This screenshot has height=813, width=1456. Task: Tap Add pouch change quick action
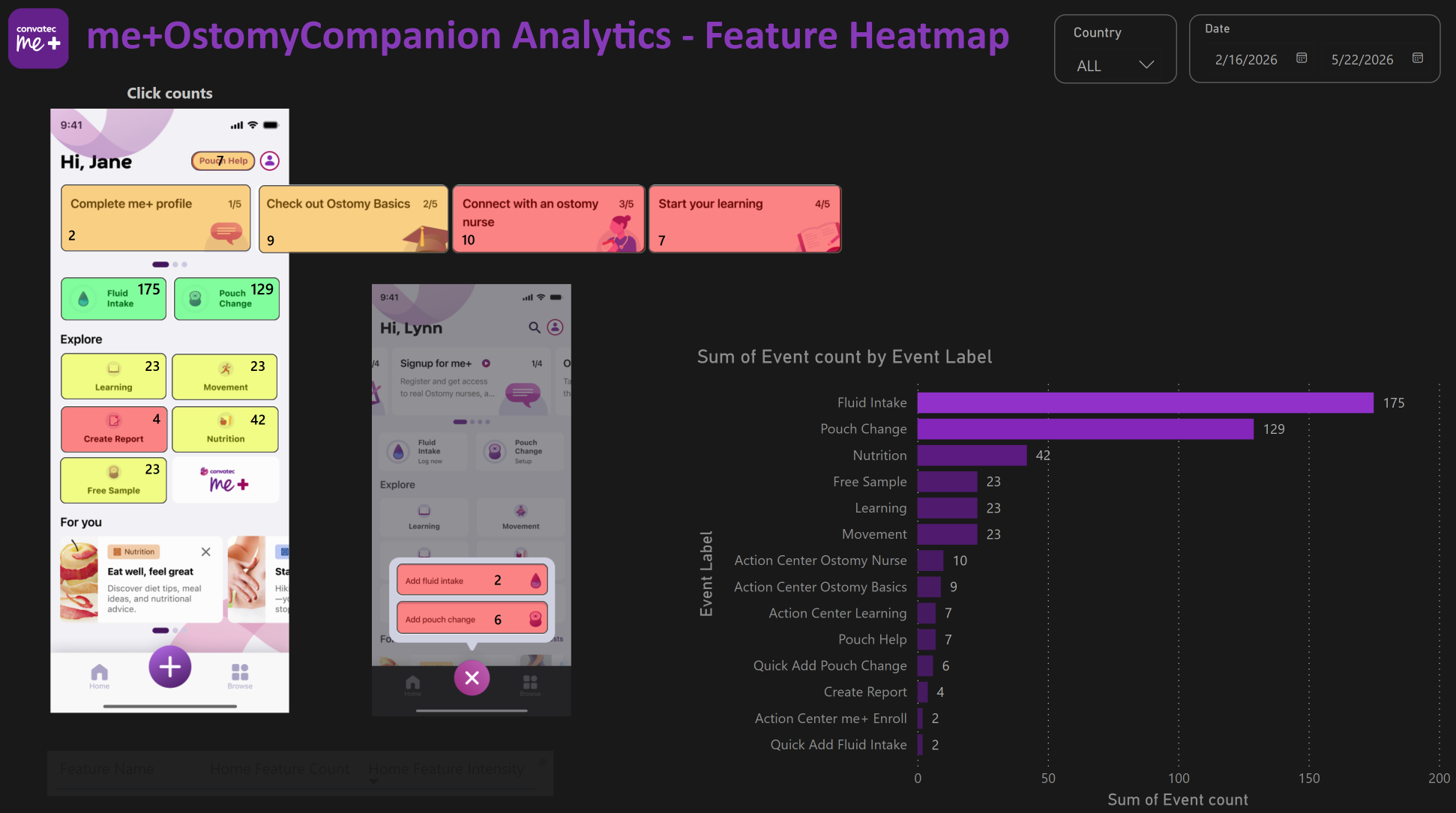click(x=472, y=619)
